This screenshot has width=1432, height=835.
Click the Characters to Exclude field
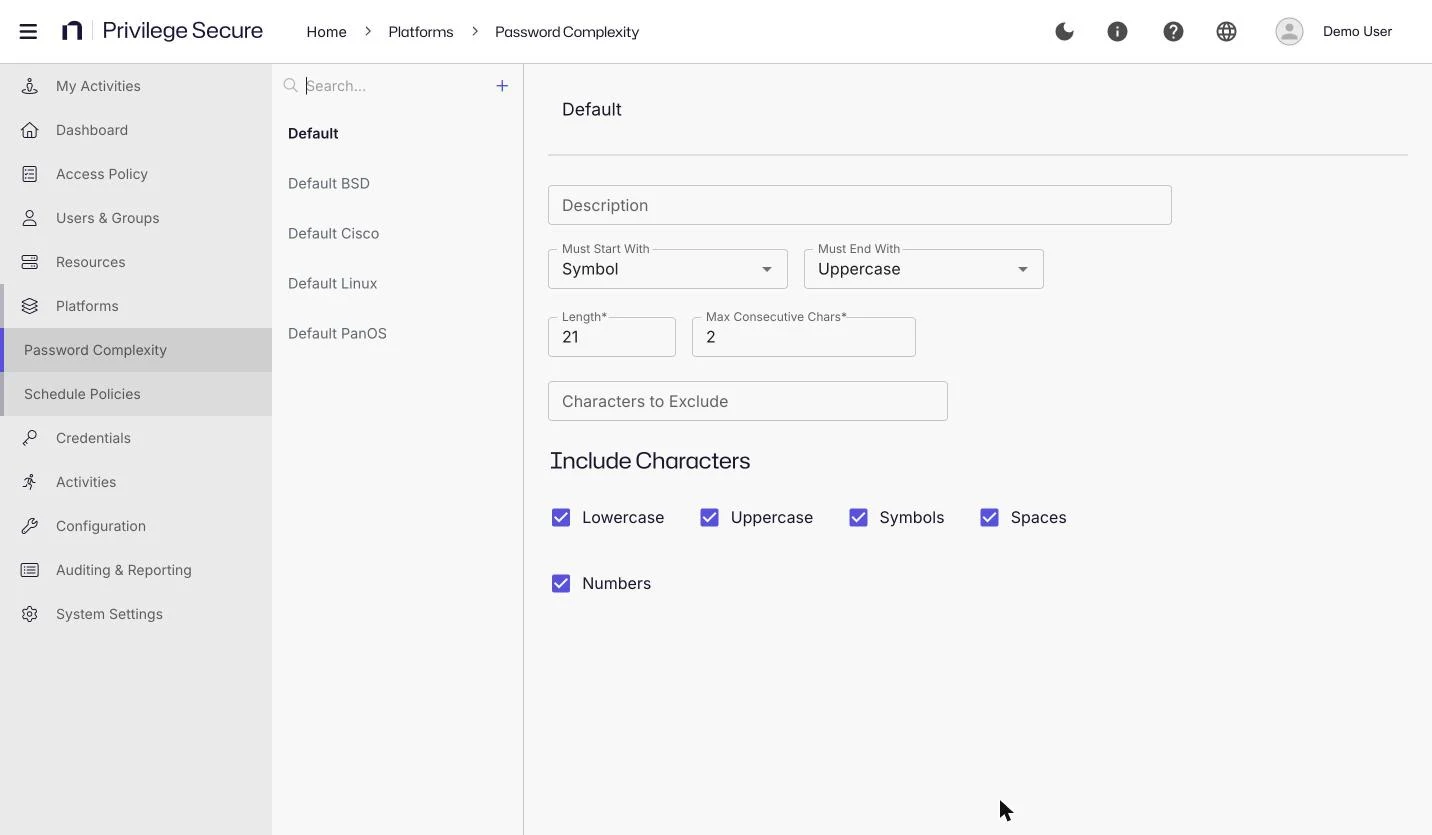(x=748, y=401)
